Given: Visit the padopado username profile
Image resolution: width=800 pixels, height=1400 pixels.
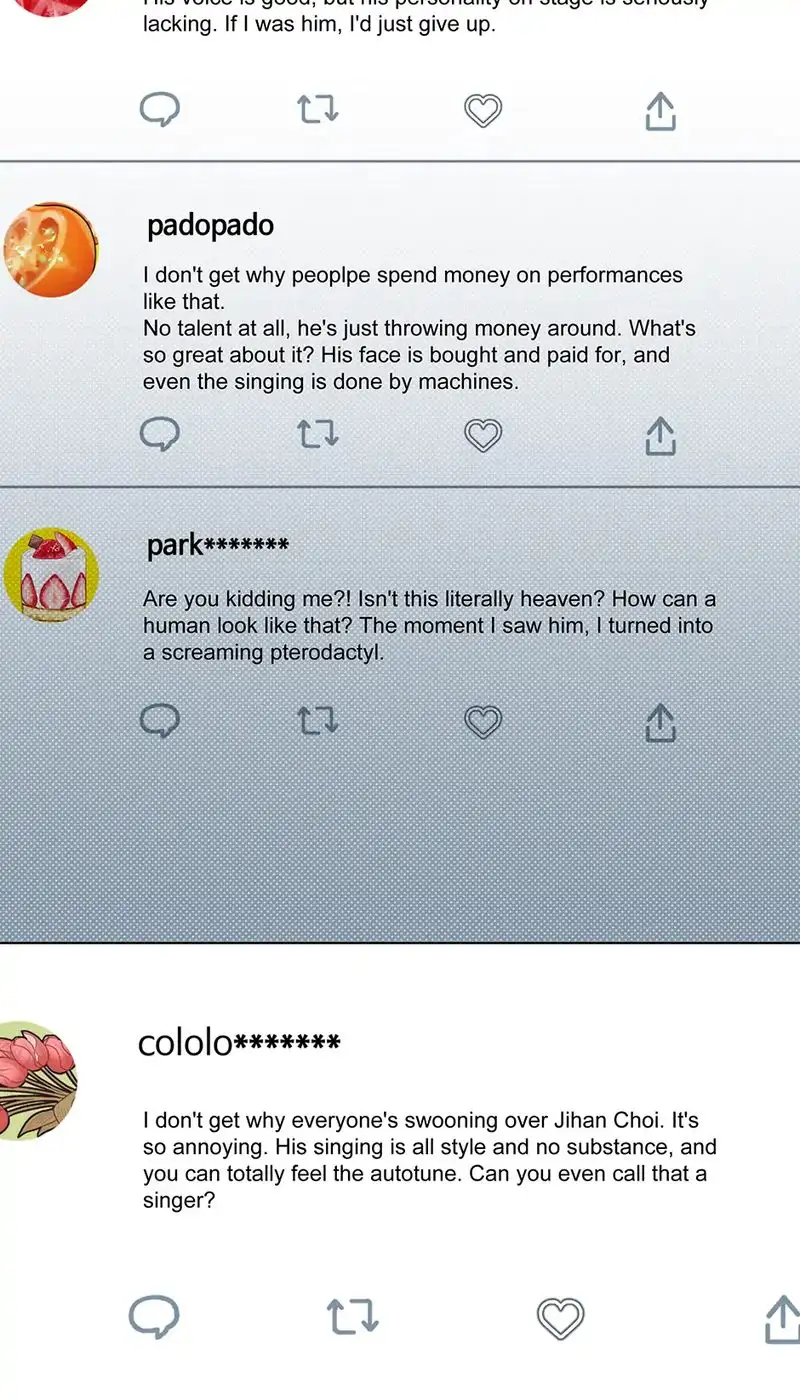Looking at the screenshot, I should pyautogui.click(x=210, y=226).
